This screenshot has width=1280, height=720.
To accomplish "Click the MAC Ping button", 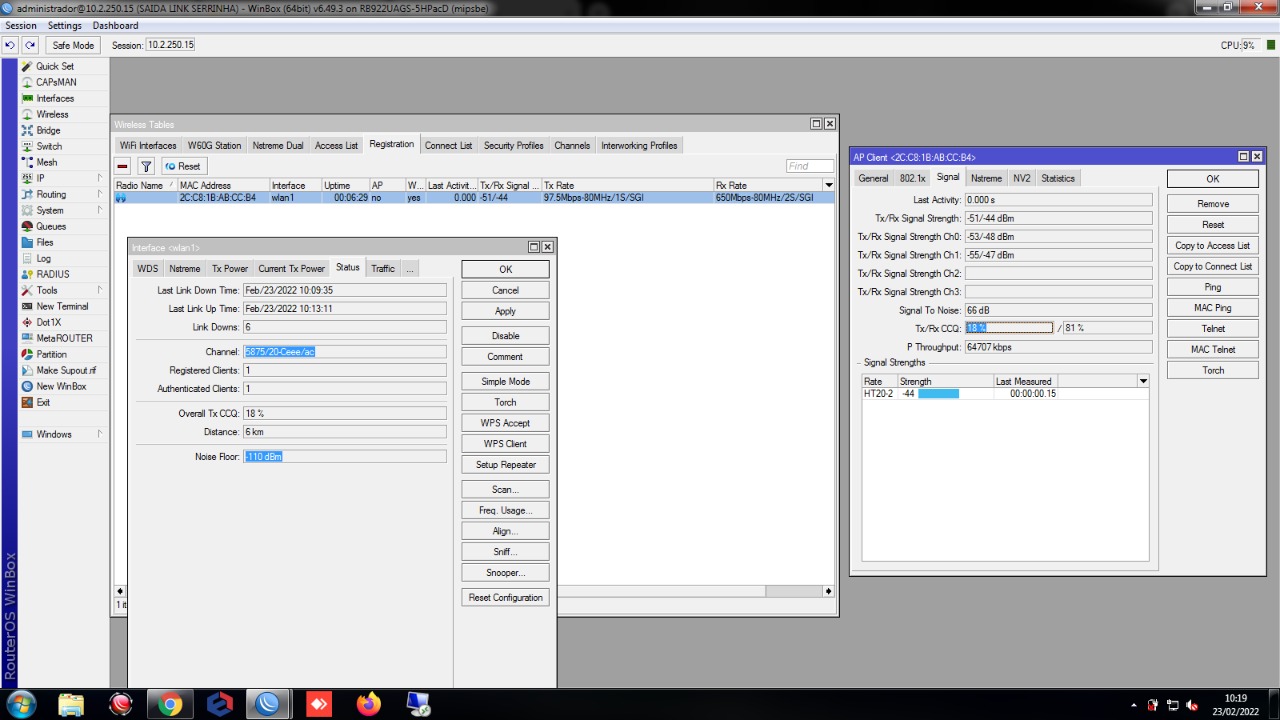I will 1212,308.
